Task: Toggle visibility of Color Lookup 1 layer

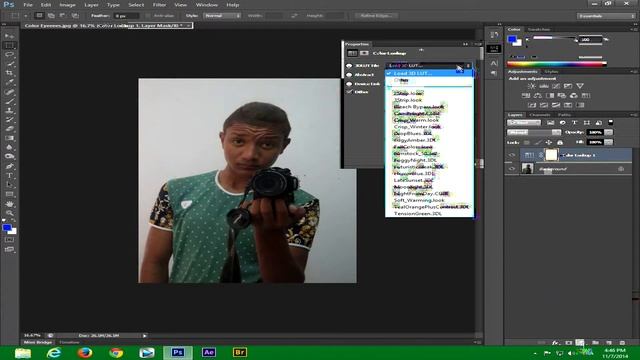Action: point(512,155)
